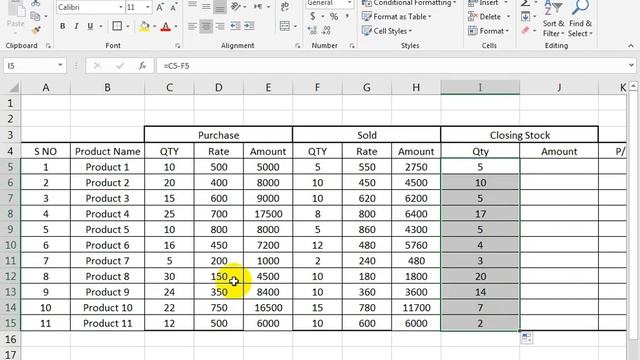
Task: Open the Calibri font name dropdown
Action: (x=120, y=7)
